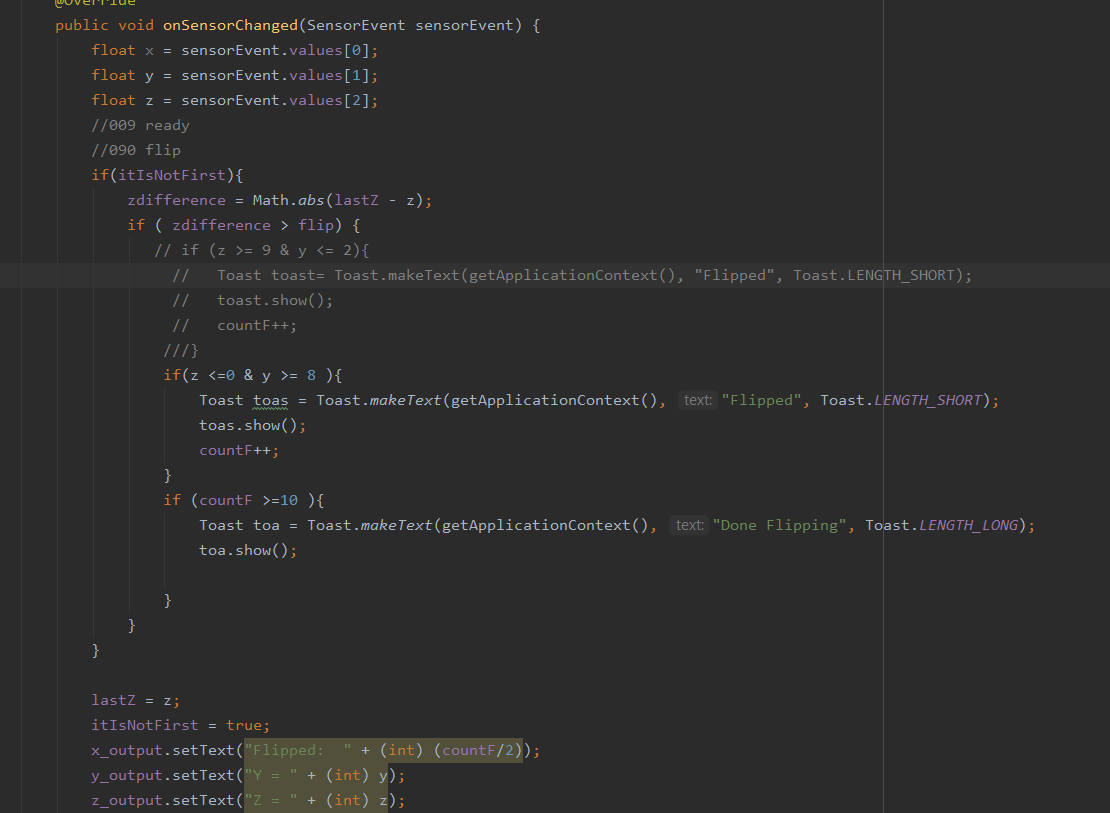Click the "Z = " string in z_output.setText
The image size is (1110, 813).
tap(270, 800)
